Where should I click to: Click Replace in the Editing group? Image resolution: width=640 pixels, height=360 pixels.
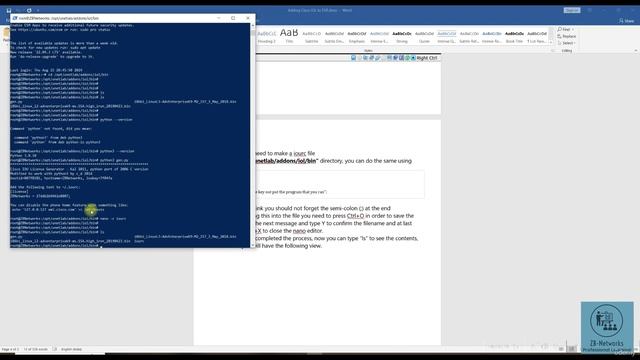[x=567, y=36]
